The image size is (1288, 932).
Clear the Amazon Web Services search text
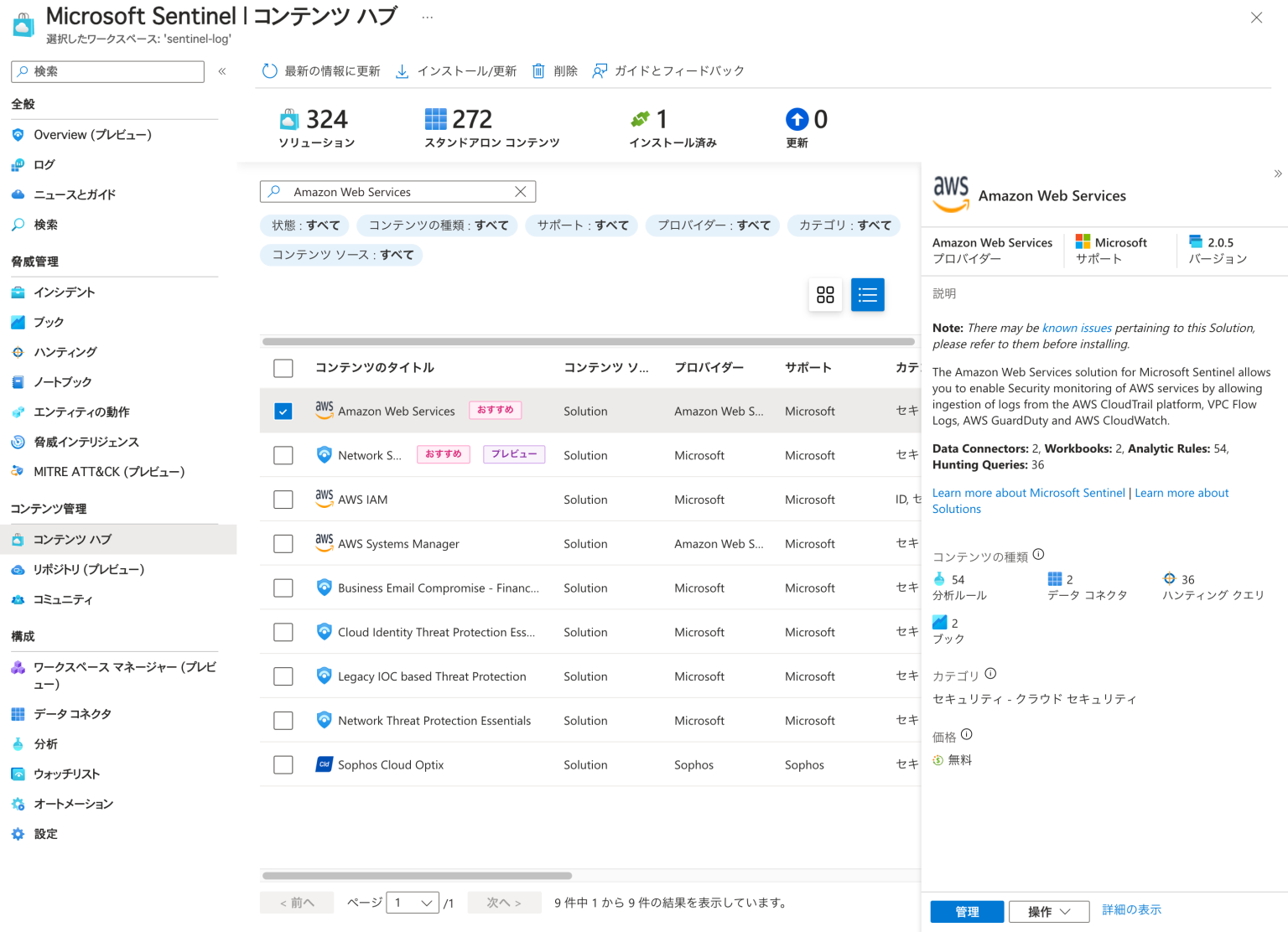pos(521,191)
